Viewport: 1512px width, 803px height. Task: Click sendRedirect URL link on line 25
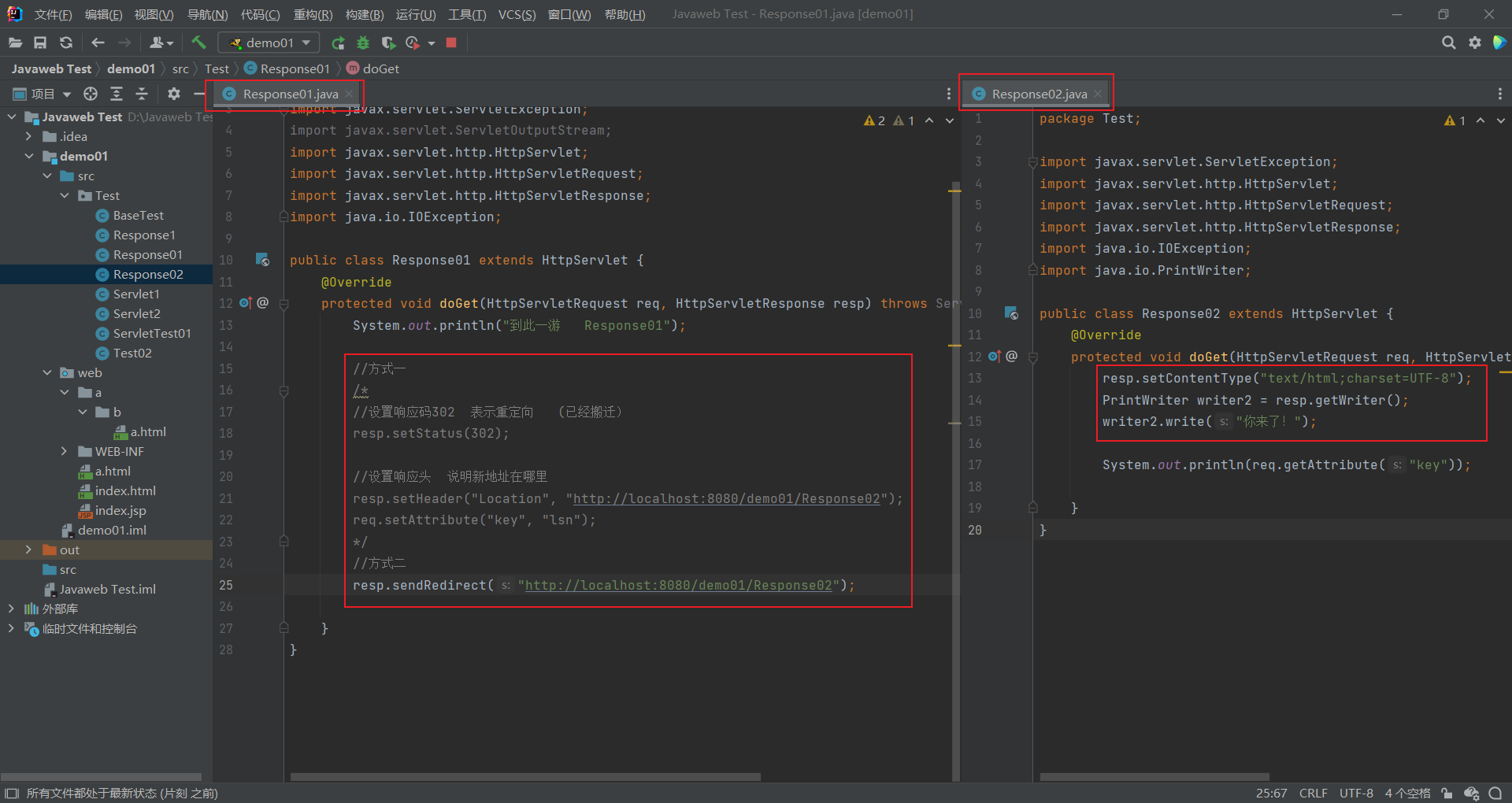(x=678, y=585)
